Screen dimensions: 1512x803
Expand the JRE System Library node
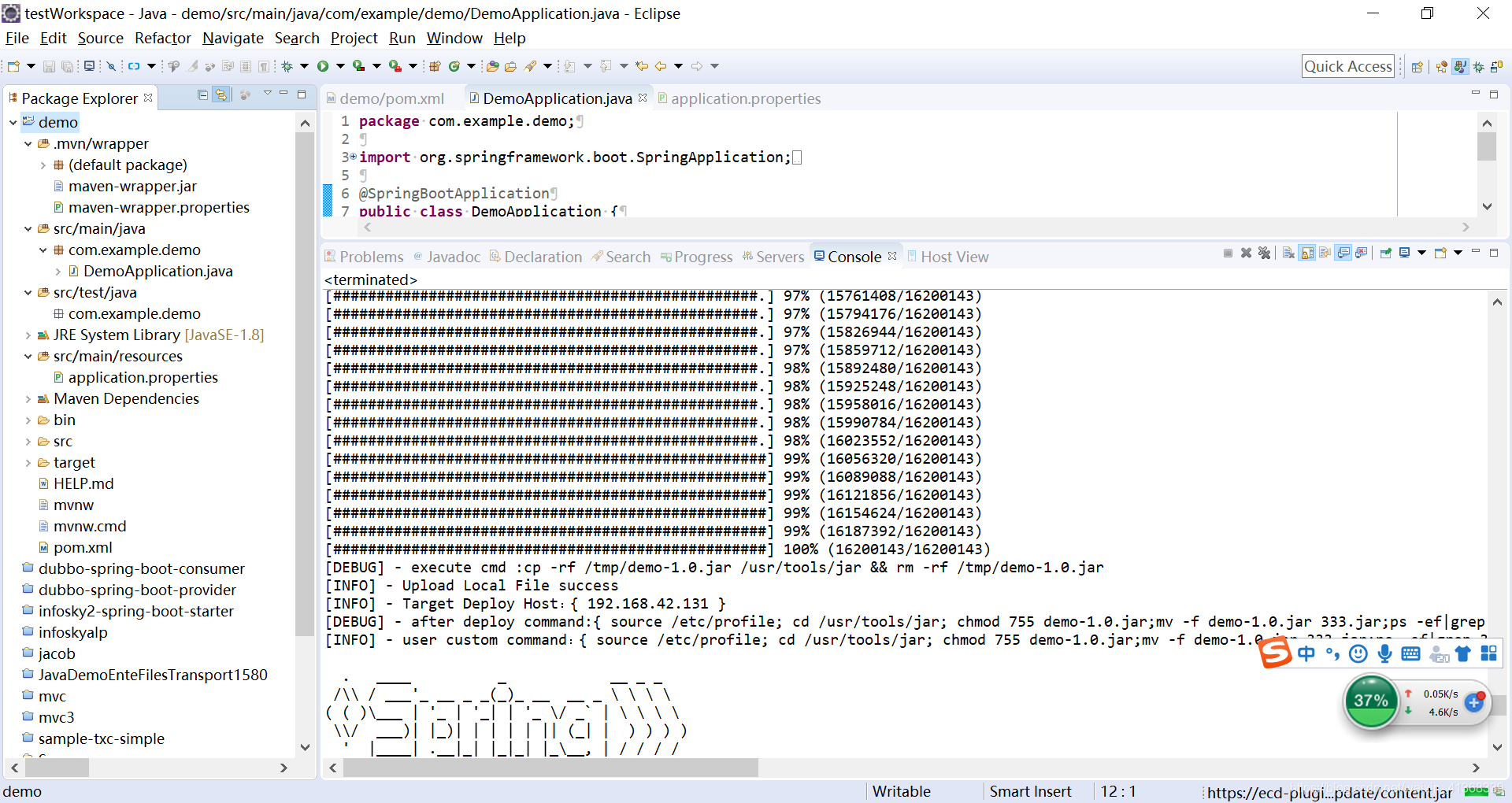(28, 335)
